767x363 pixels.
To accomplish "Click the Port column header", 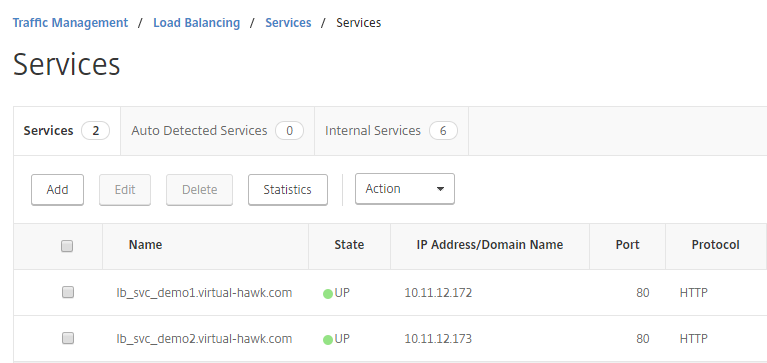I will [x=628, y=245].
